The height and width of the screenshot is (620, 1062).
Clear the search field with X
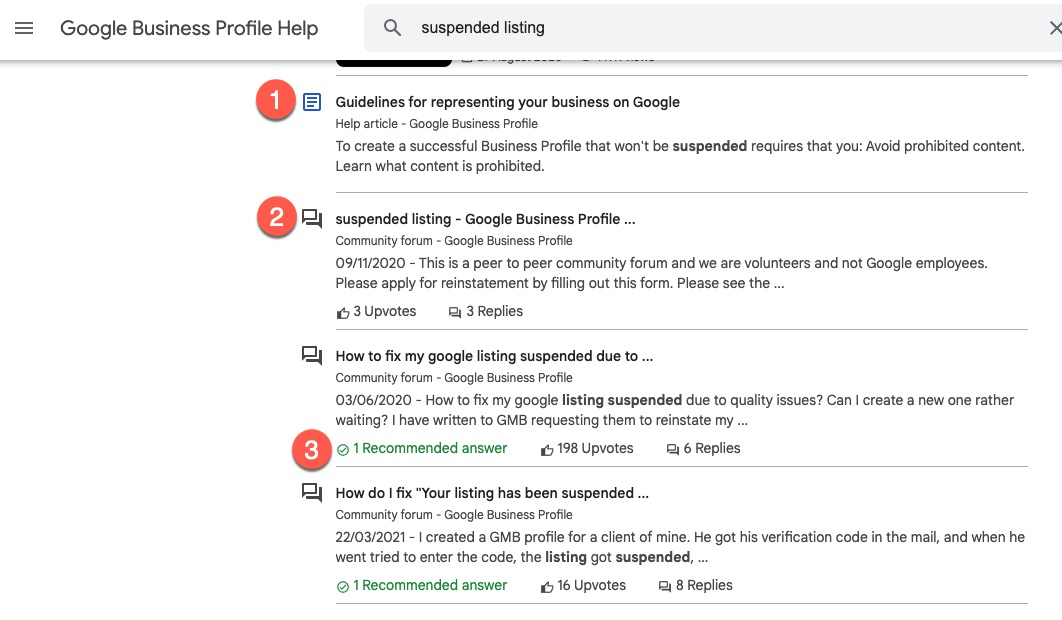[1055, 28]
